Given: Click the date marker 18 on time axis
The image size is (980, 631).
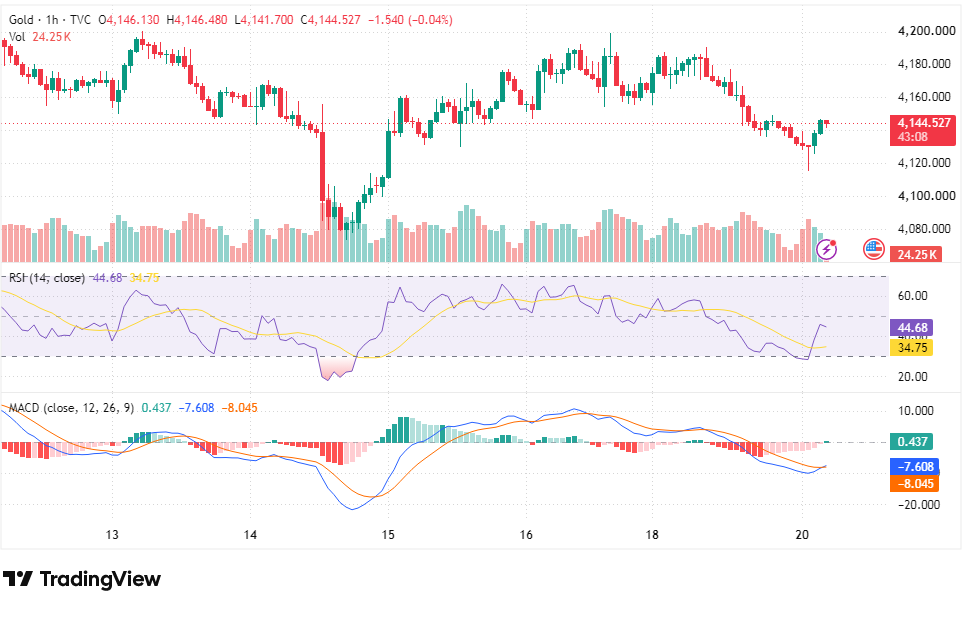Looking at the screenshot, I should [x=652, y=535].
